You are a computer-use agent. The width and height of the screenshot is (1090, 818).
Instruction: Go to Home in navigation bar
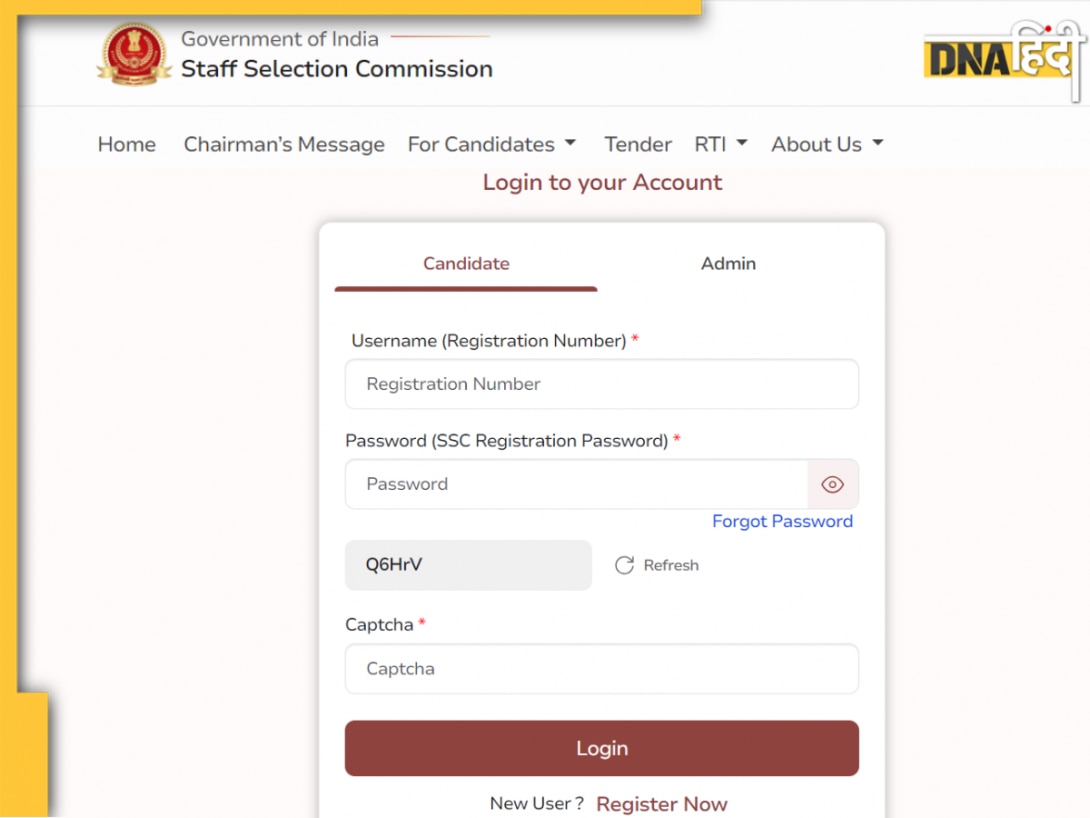tap(127, 144)
